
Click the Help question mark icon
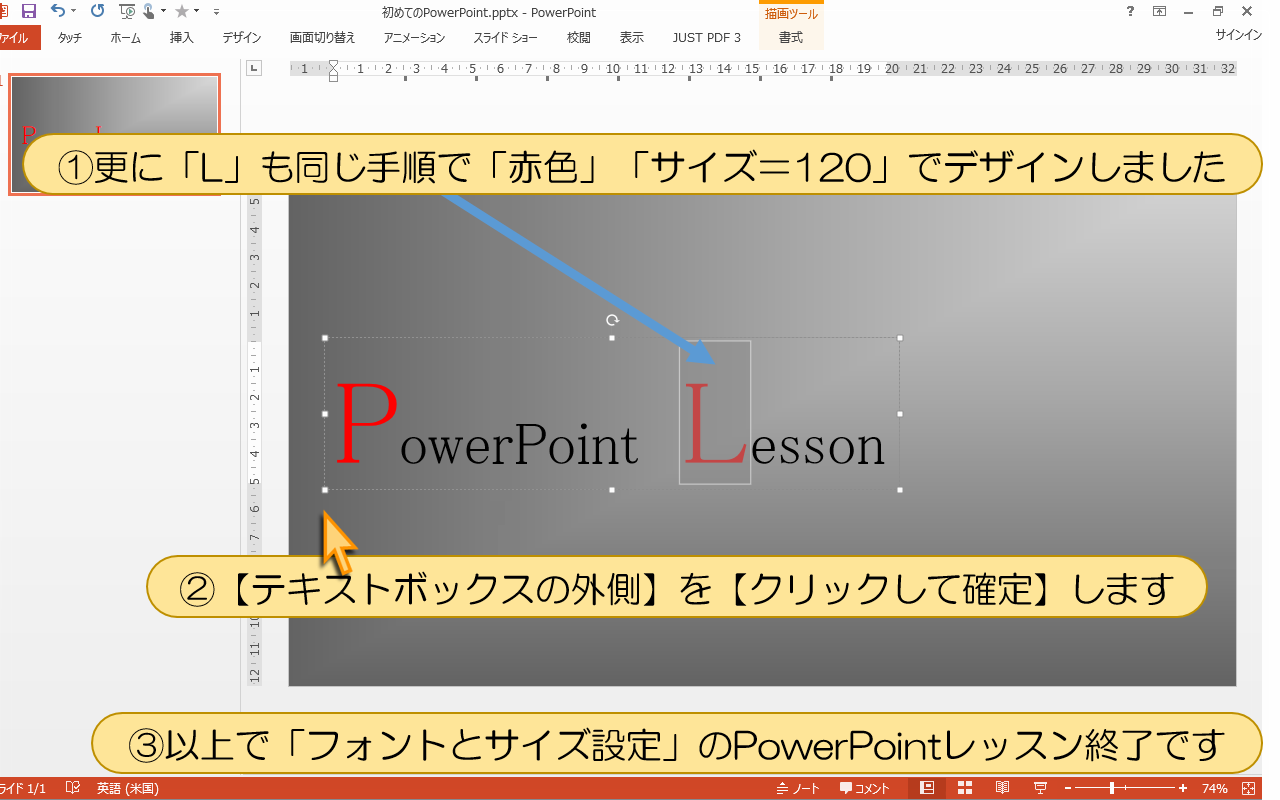[x=1130, y=12]
